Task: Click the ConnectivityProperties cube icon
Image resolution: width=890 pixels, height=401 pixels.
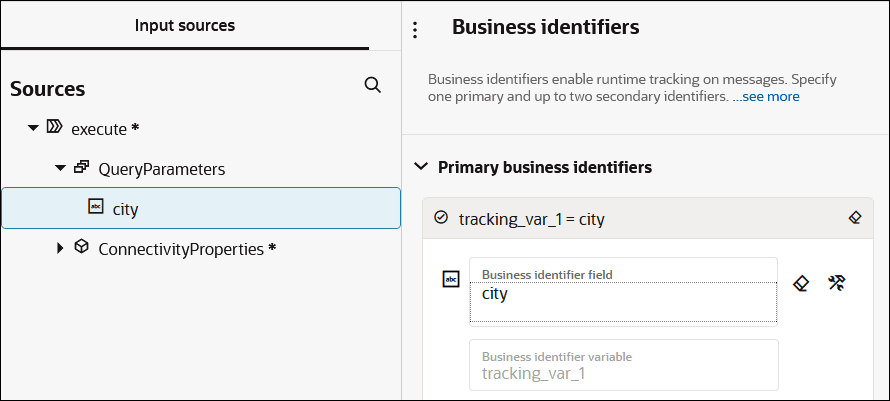Action: click(x=82, y=247)
